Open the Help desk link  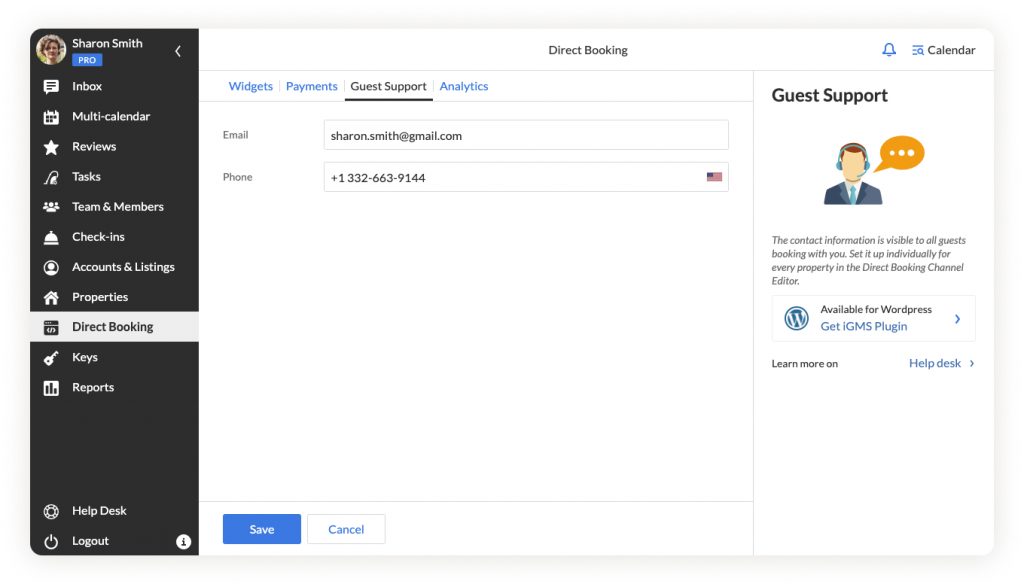point(934,363)
